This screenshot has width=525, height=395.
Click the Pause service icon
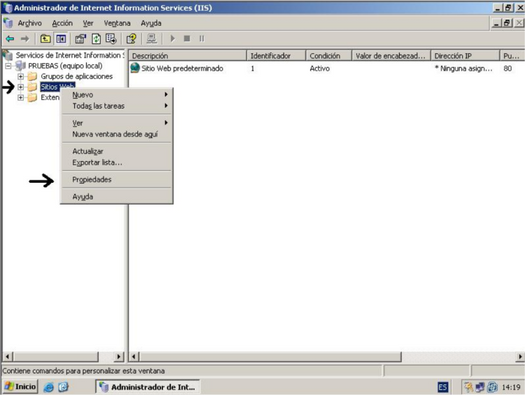pos(202,39)
